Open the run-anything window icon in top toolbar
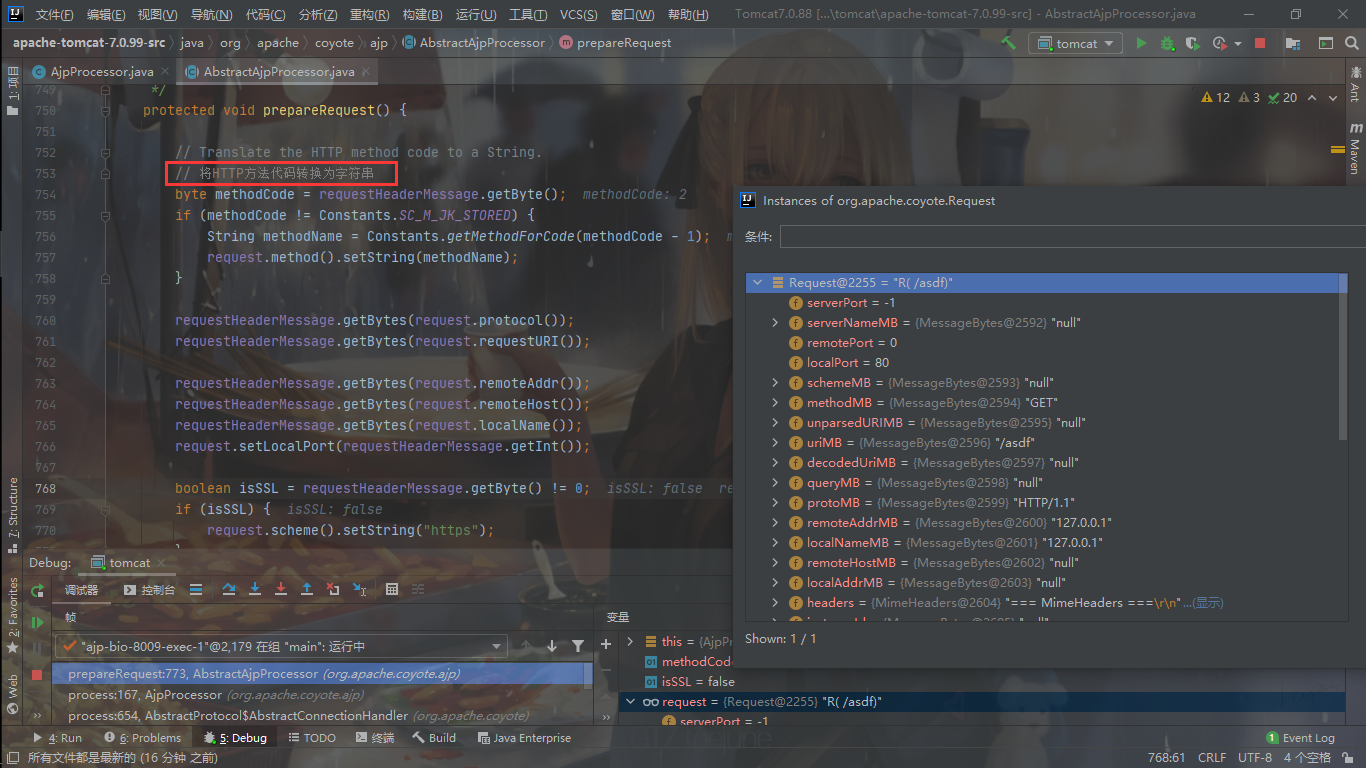The width and height of the screenshot is (1366, 768). tap(1325, 43)
